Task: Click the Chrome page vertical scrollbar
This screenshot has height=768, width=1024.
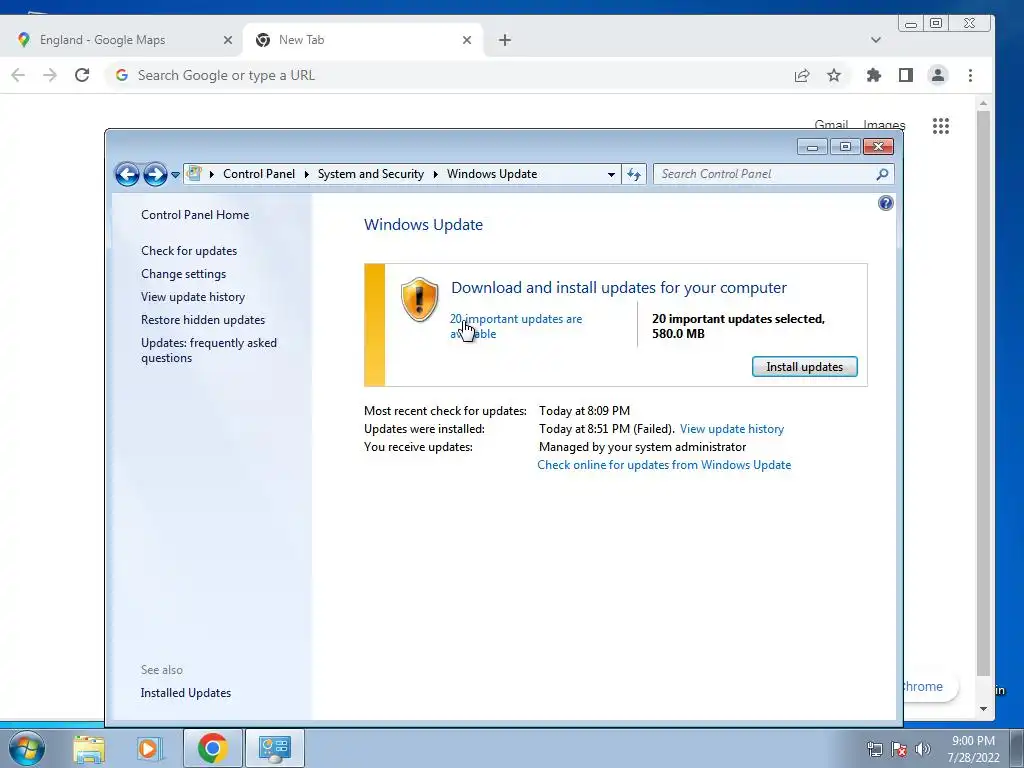Action: coord(984,394)
